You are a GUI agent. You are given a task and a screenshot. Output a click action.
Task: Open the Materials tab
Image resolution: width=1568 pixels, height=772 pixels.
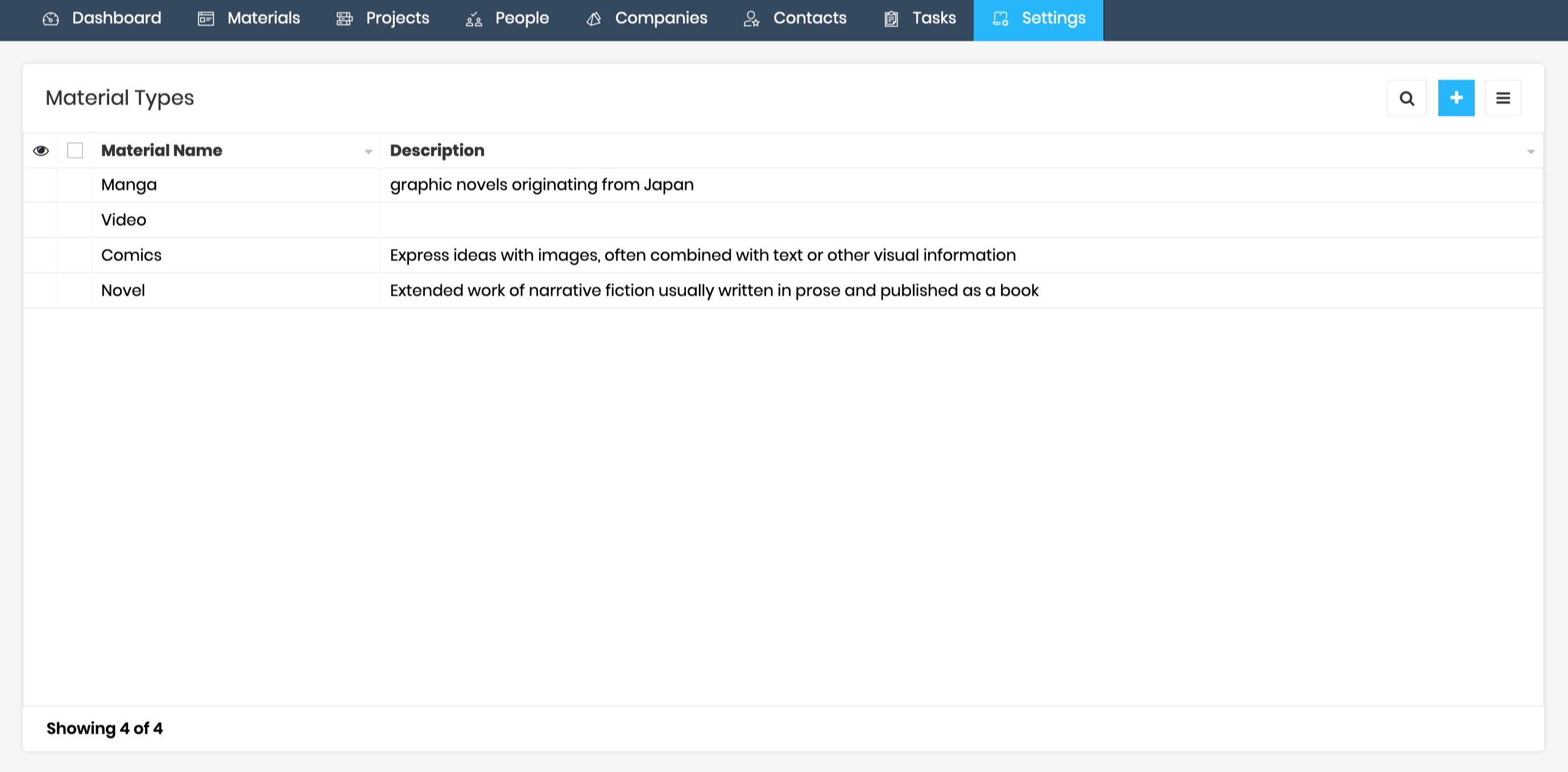tap(249, 19)
